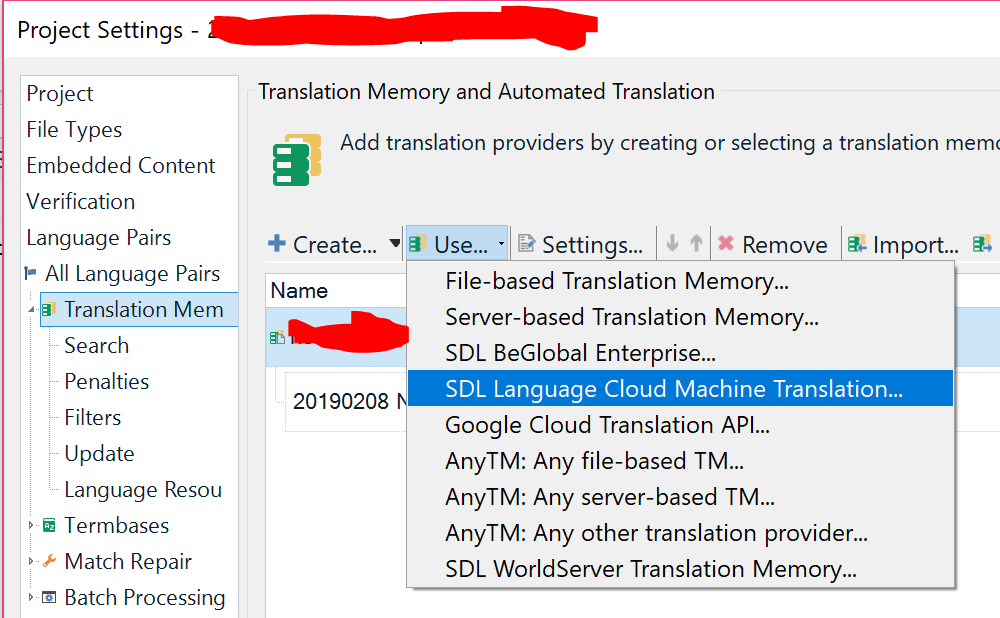Click the flag icon by All Language Pairs
This screenshot has width=1000, height=618.
tap(31, 274)
